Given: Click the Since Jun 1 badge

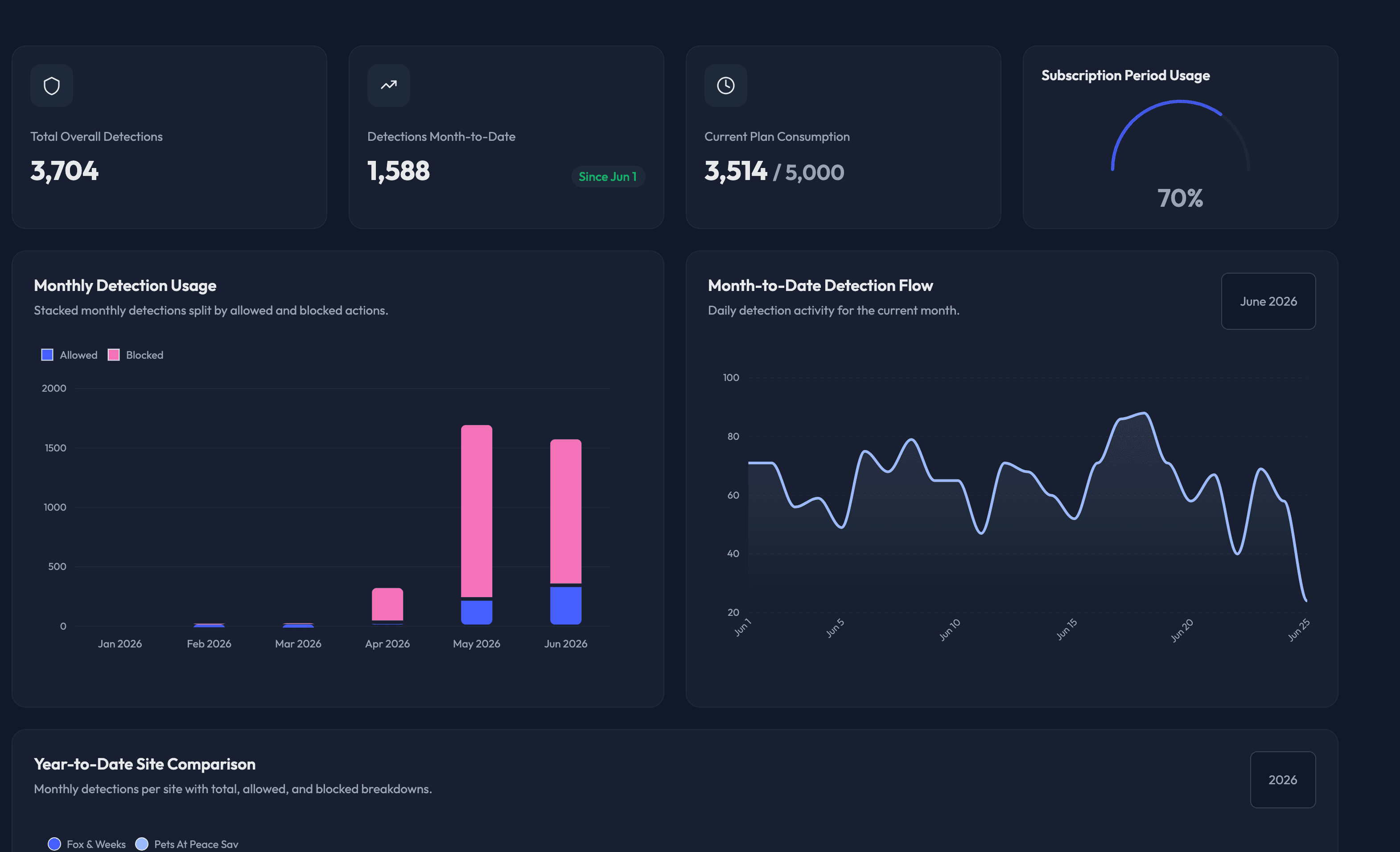Looking at the screenshot, I should click(608, 176).
